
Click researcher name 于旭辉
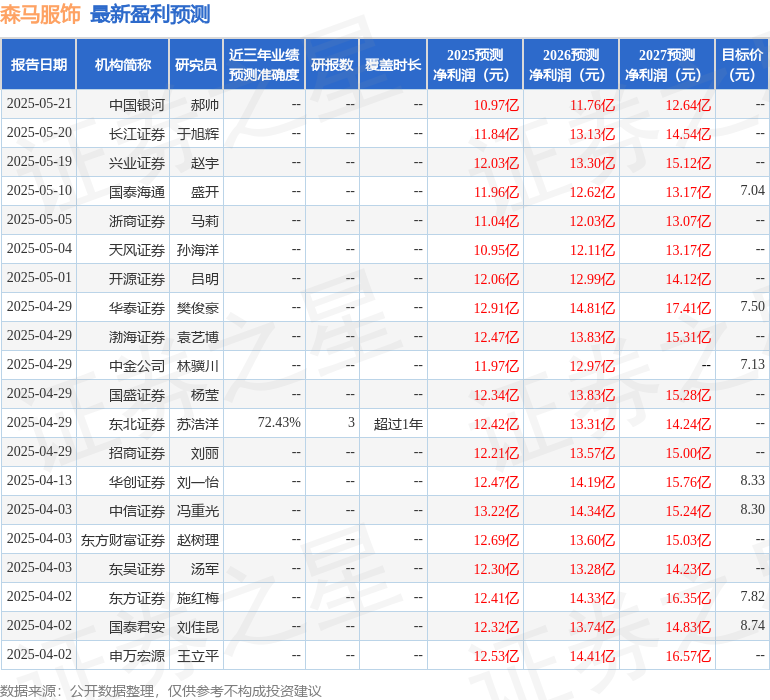(x=198, y=134)
